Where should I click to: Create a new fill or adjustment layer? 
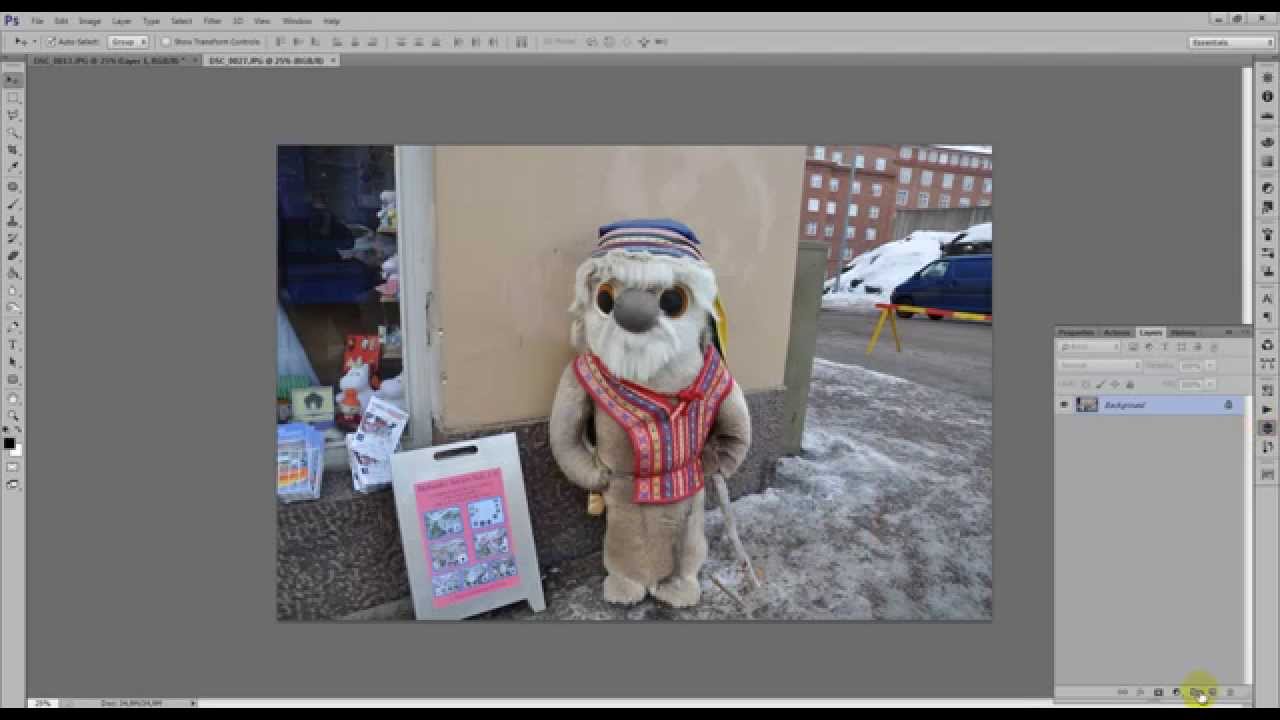pyautogui.click(x=1176, y=692)
